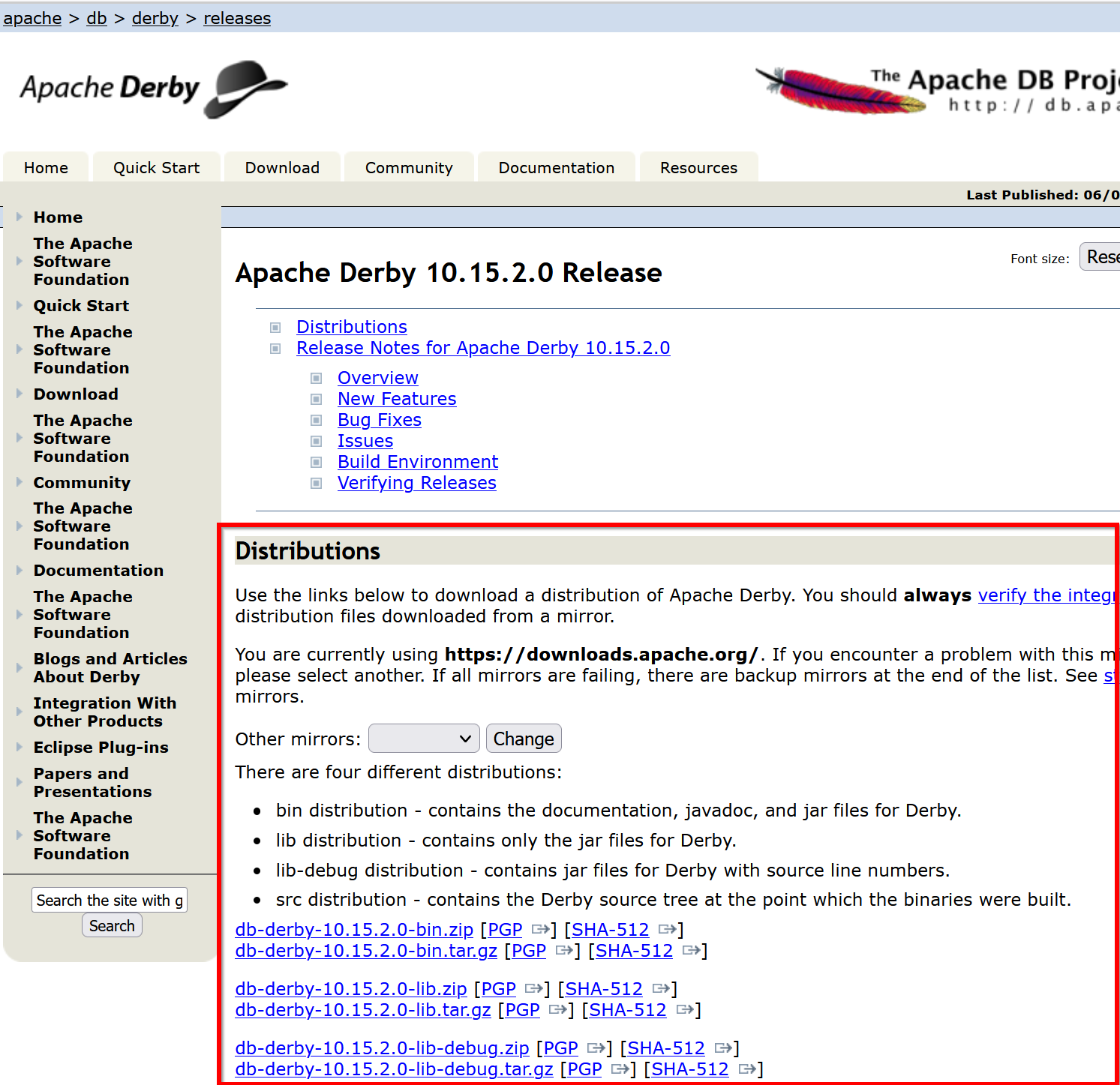Expand Eclipse Plug-ins arrow
The height and width of the screenshot is (1085, 1120).
click(x=20, y=748)
